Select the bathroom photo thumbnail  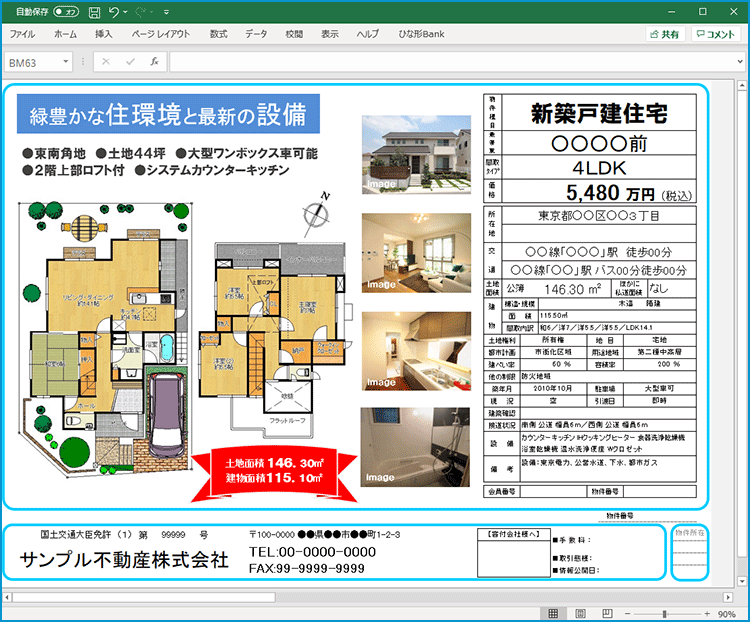click(x=415, y=447)
